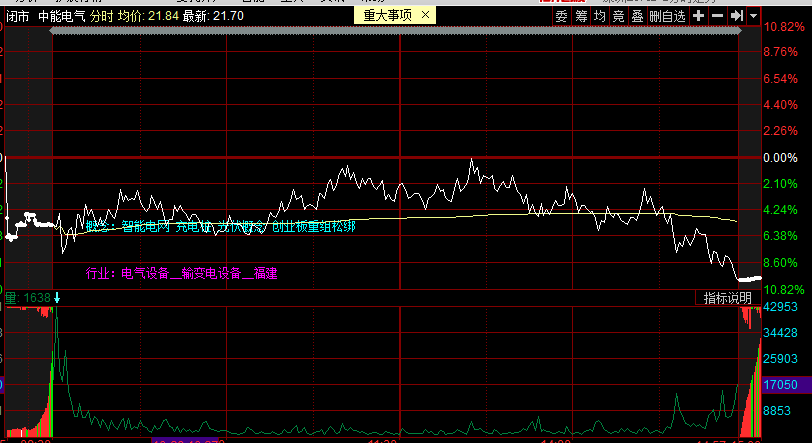
Task: Click the 委 order-book toolbar button
Action: point(562,16)
